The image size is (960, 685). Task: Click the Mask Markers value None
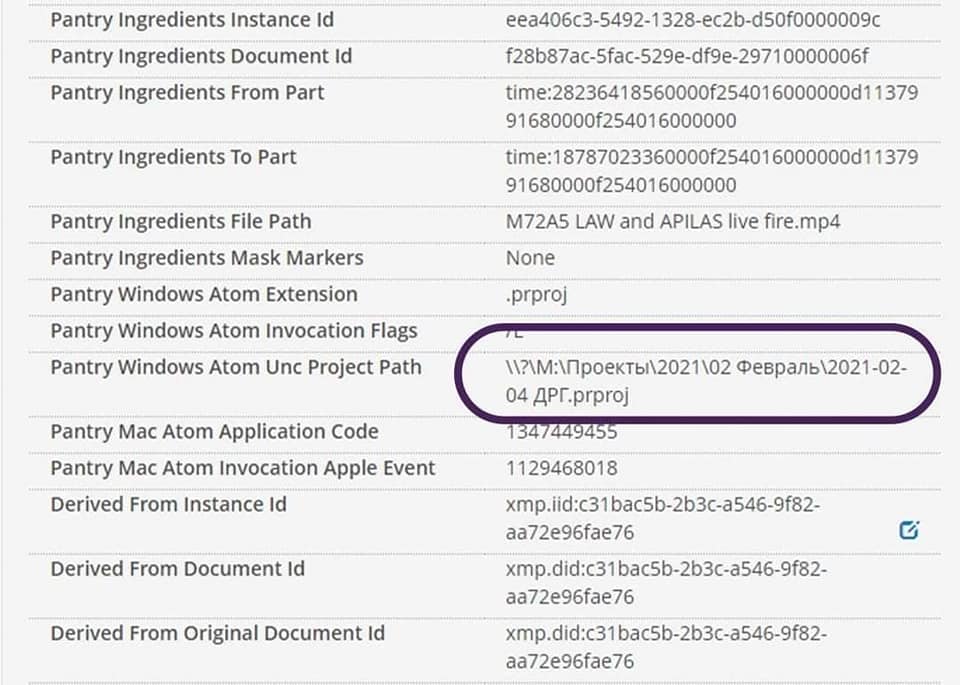pyautogui.click(x=530, y=258)
